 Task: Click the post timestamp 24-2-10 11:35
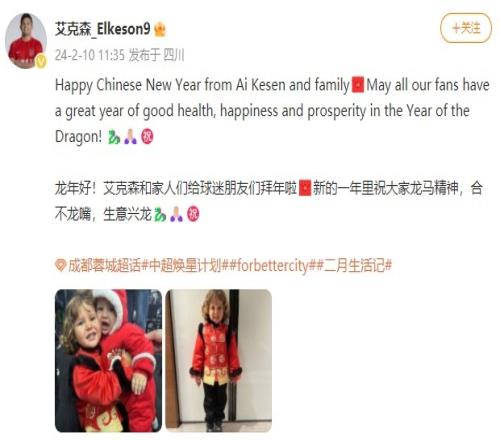point(90,55)
